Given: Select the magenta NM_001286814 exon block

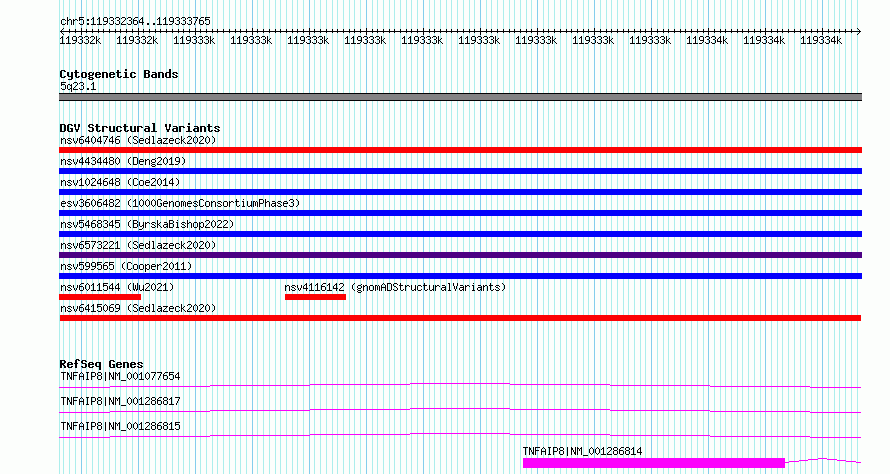Looking at the screenshot, I should click(653, 463).
